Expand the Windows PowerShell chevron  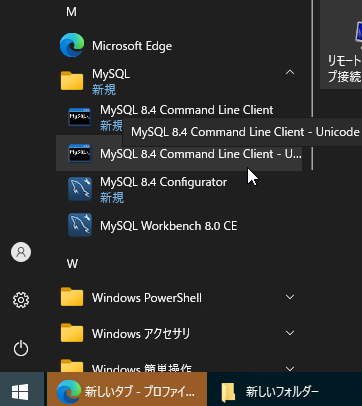pyautogui.click(x=290, y=297)
